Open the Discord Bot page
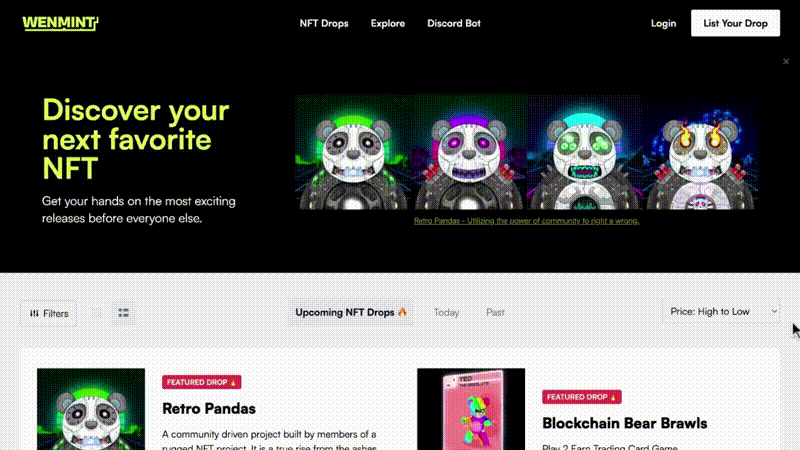The image size is (800, 450). (x=454, y=23)
